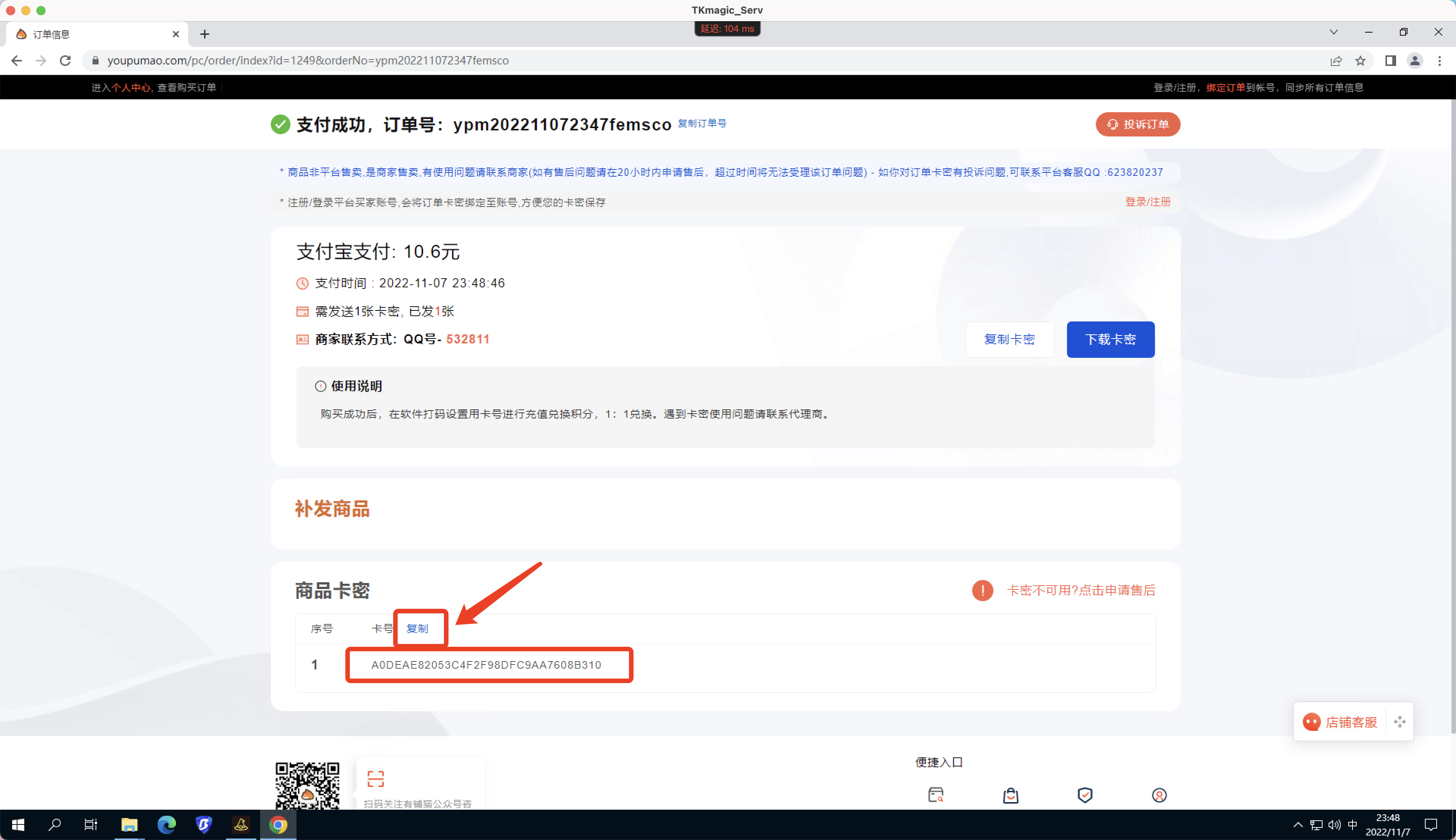Click the browser address bar
The height and width of the screenshot is (840, 1456).
pos(404,61)
